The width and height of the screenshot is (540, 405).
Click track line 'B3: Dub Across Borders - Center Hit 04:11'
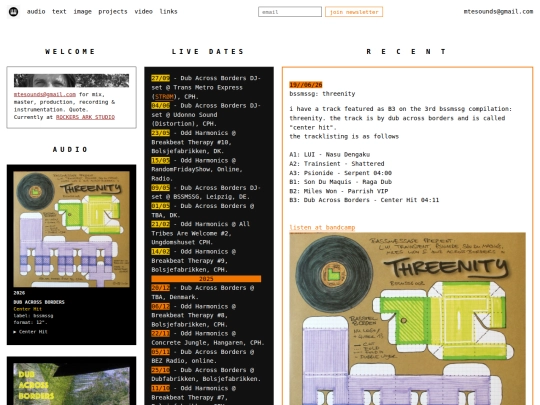[x=364, y=200]
